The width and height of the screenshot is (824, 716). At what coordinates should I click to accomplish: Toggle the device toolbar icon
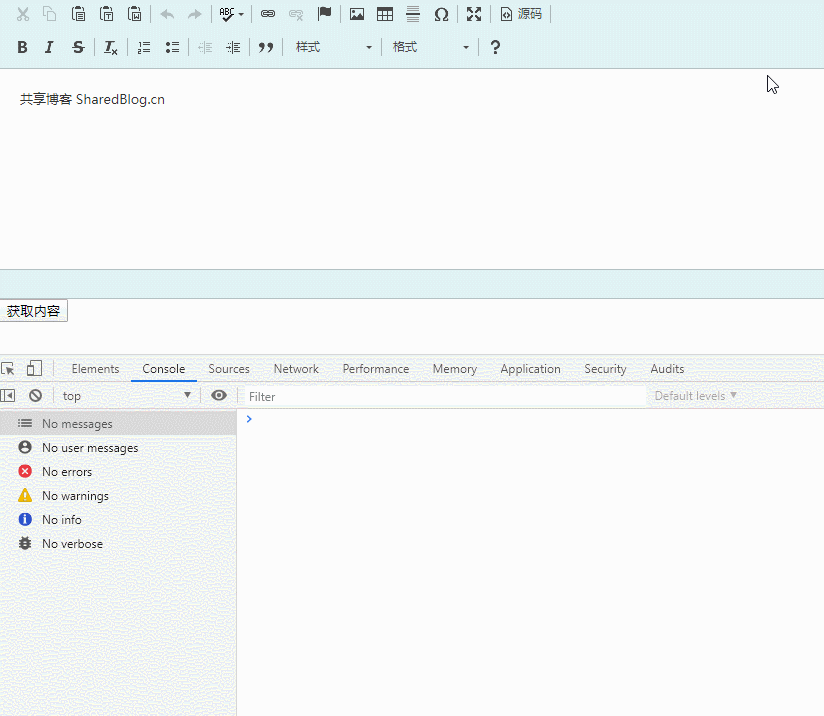pyautogui.click(x=34, y=368)
